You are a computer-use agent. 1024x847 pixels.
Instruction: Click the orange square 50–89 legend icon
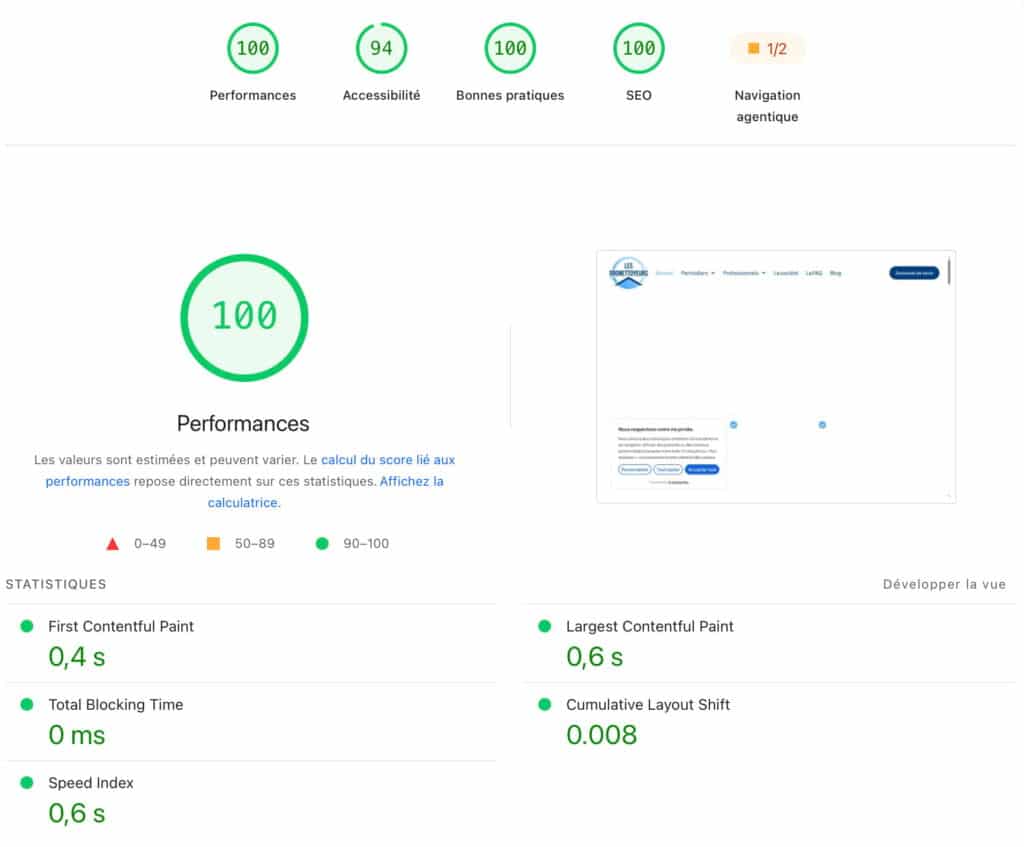click(x=213, y=543)
